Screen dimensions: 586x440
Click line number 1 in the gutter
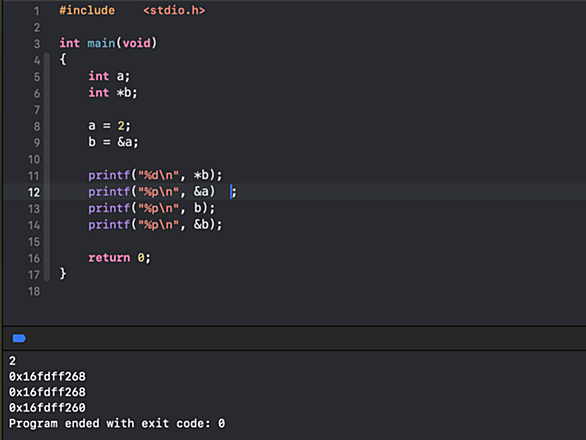tap(37, 11)
